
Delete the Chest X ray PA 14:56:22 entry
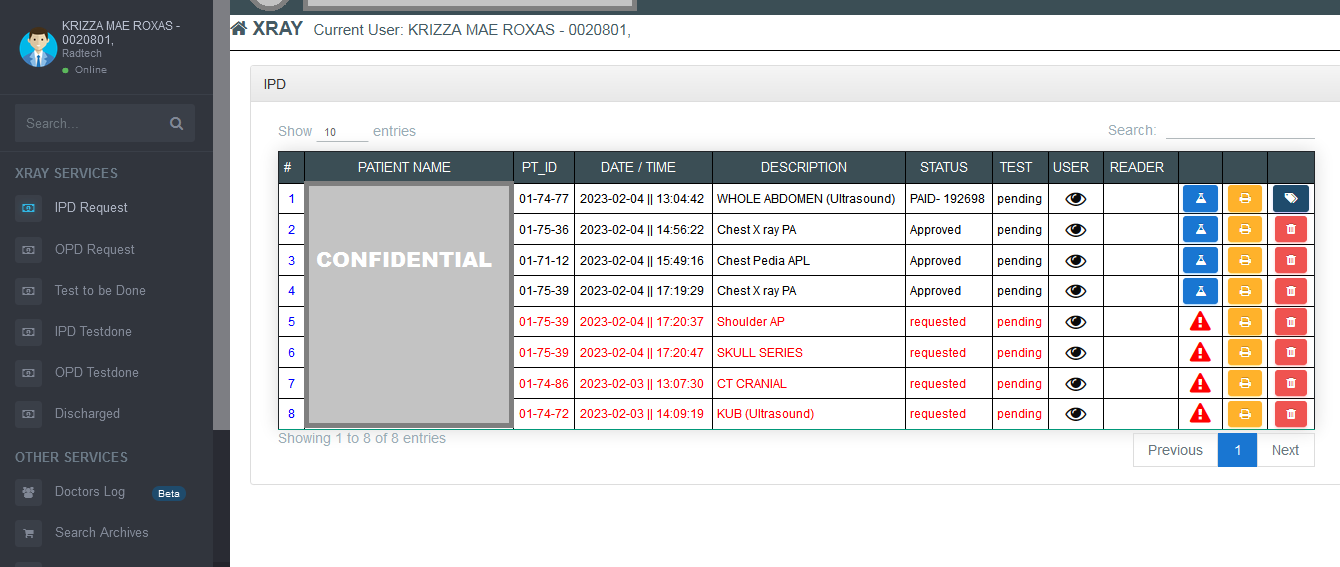pos(1291,229)
